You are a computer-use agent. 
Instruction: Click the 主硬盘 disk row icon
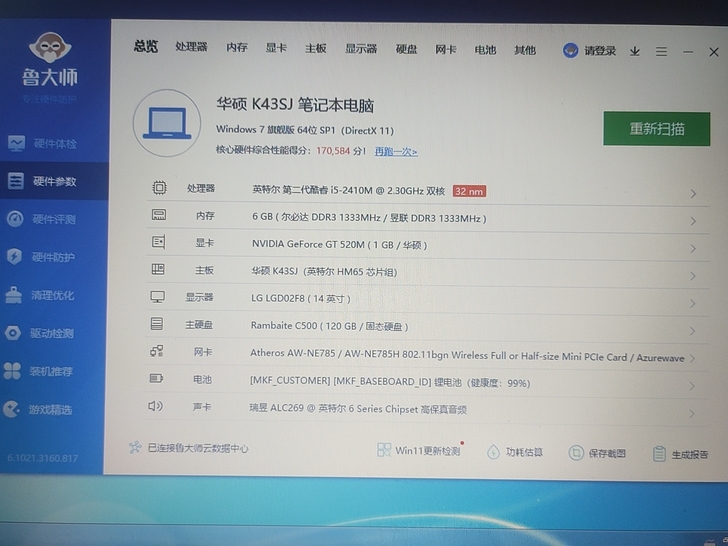(157, 324)
